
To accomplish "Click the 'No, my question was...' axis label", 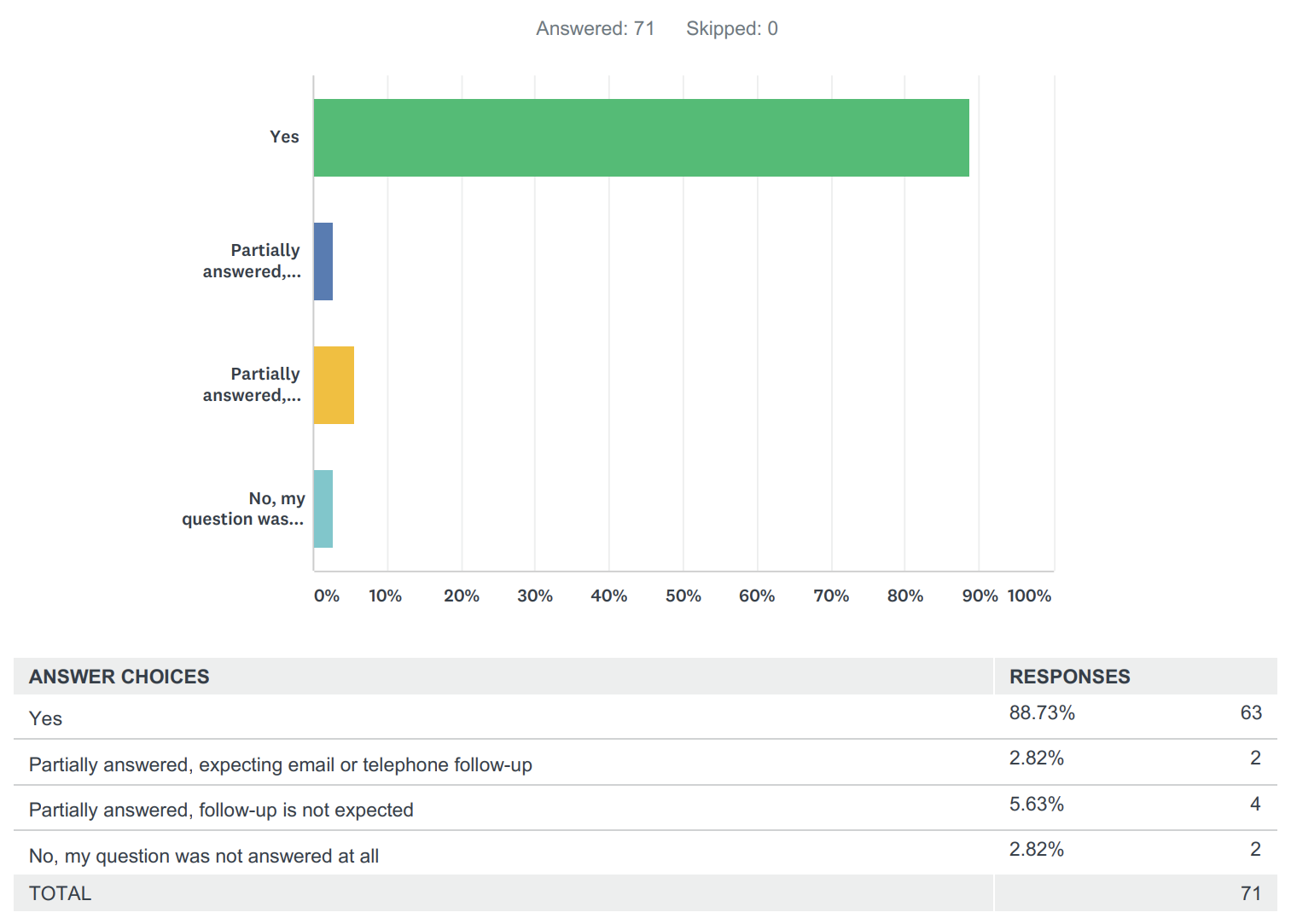I will (243, 508).
